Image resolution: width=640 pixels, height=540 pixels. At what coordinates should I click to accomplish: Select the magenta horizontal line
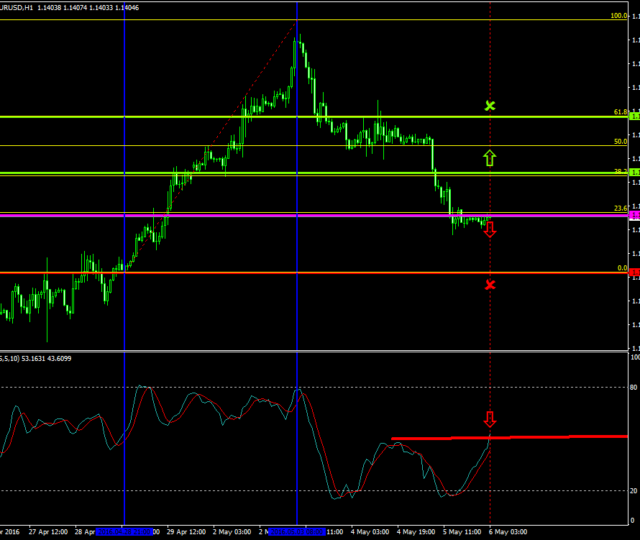[300, 215]
